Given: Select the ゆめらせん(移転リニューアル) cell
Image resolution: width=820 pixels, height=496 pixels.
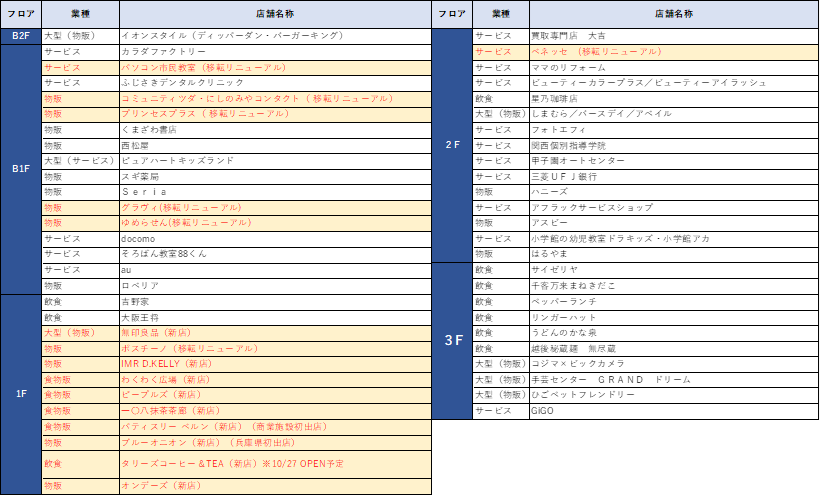Looking at the screenshot, I should [276, 223].
